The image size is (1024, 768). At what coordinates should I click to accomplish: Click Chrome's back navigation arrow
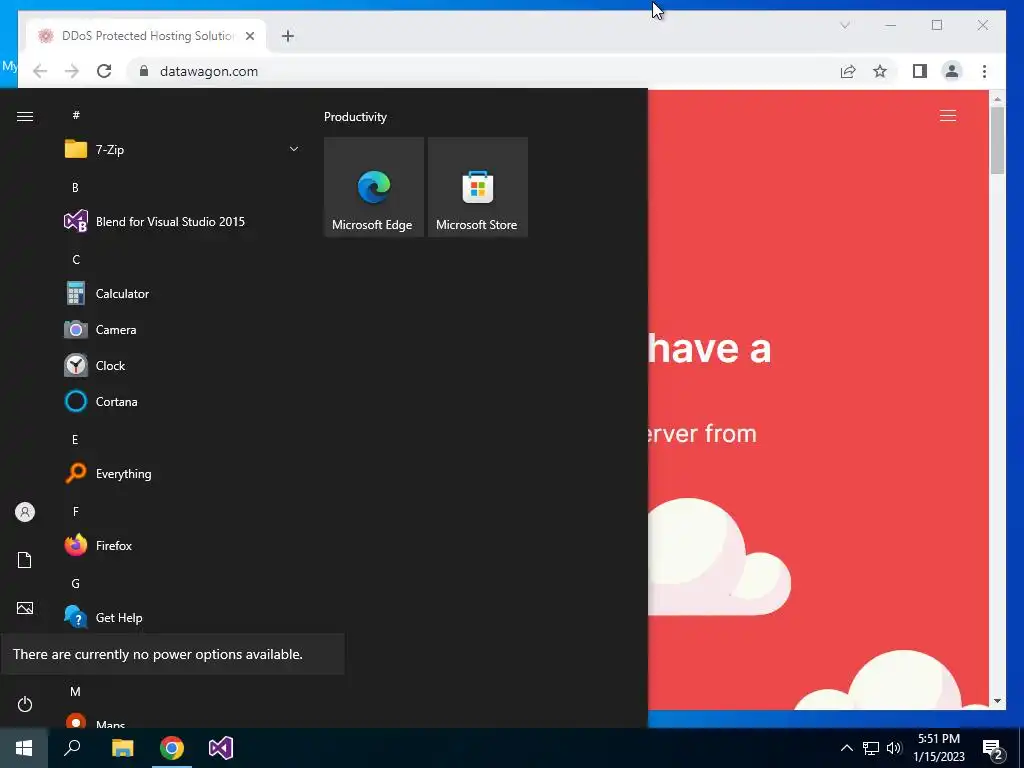click(40, 71)
